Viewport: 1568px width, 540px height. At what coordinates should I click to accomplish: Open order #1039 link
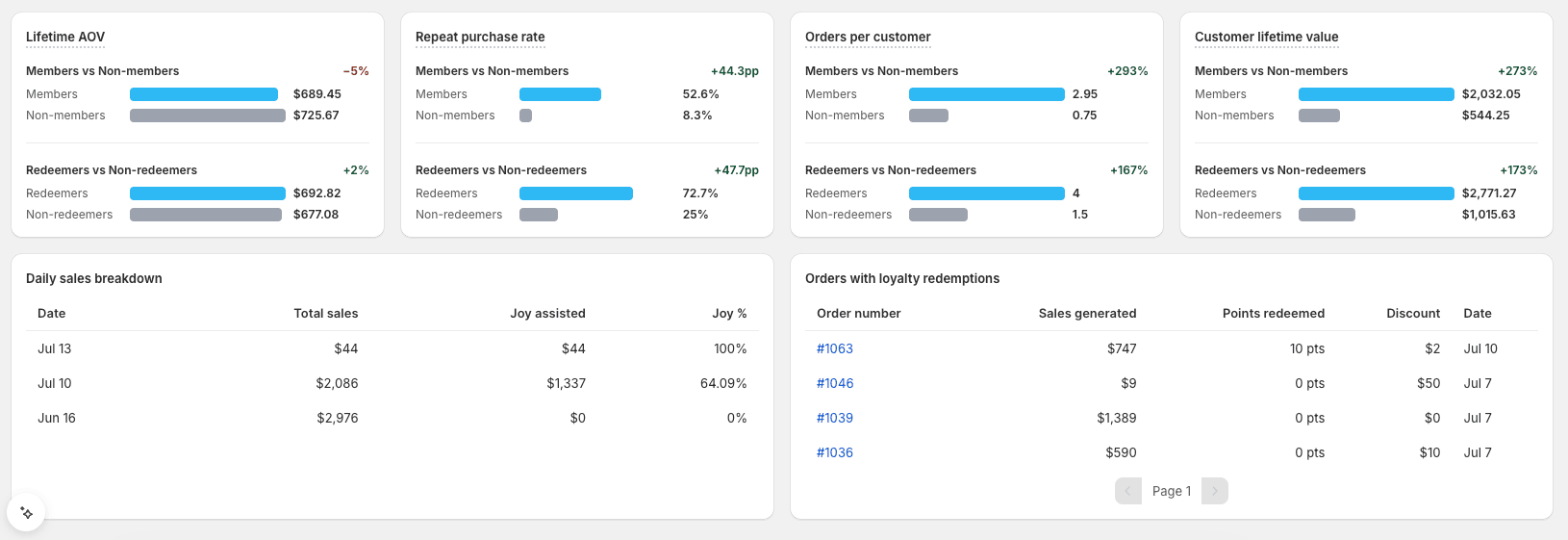tap(835, 418)
